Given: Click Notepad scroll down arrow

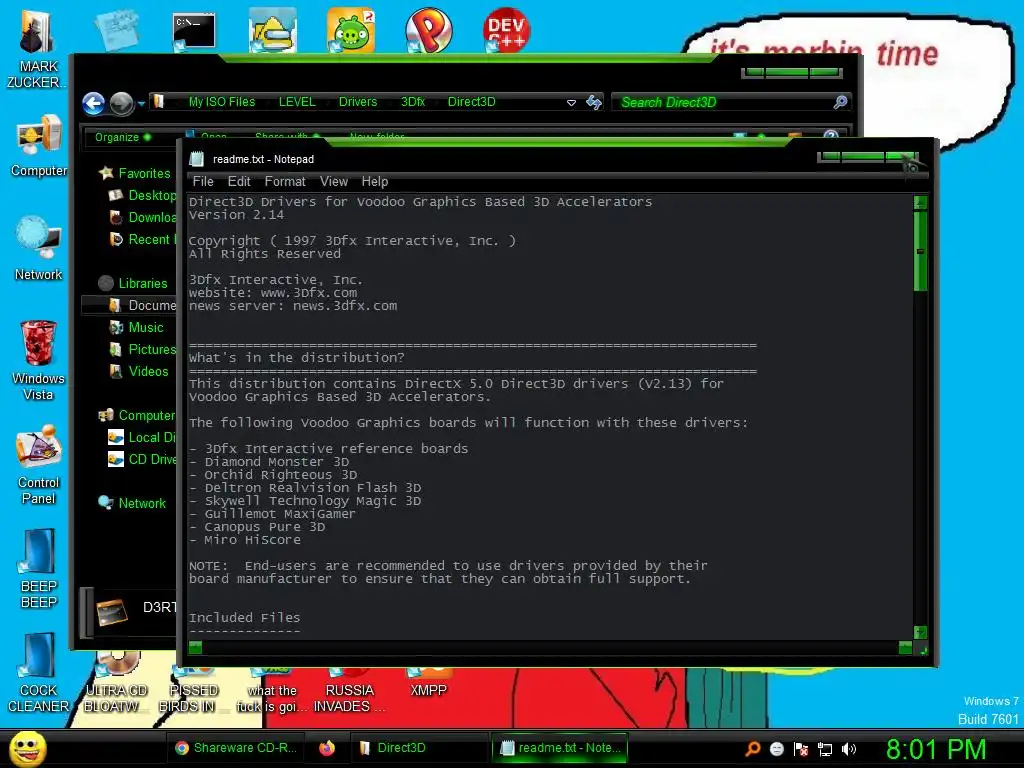Looking at the screenshot, I should coord(920,632).
